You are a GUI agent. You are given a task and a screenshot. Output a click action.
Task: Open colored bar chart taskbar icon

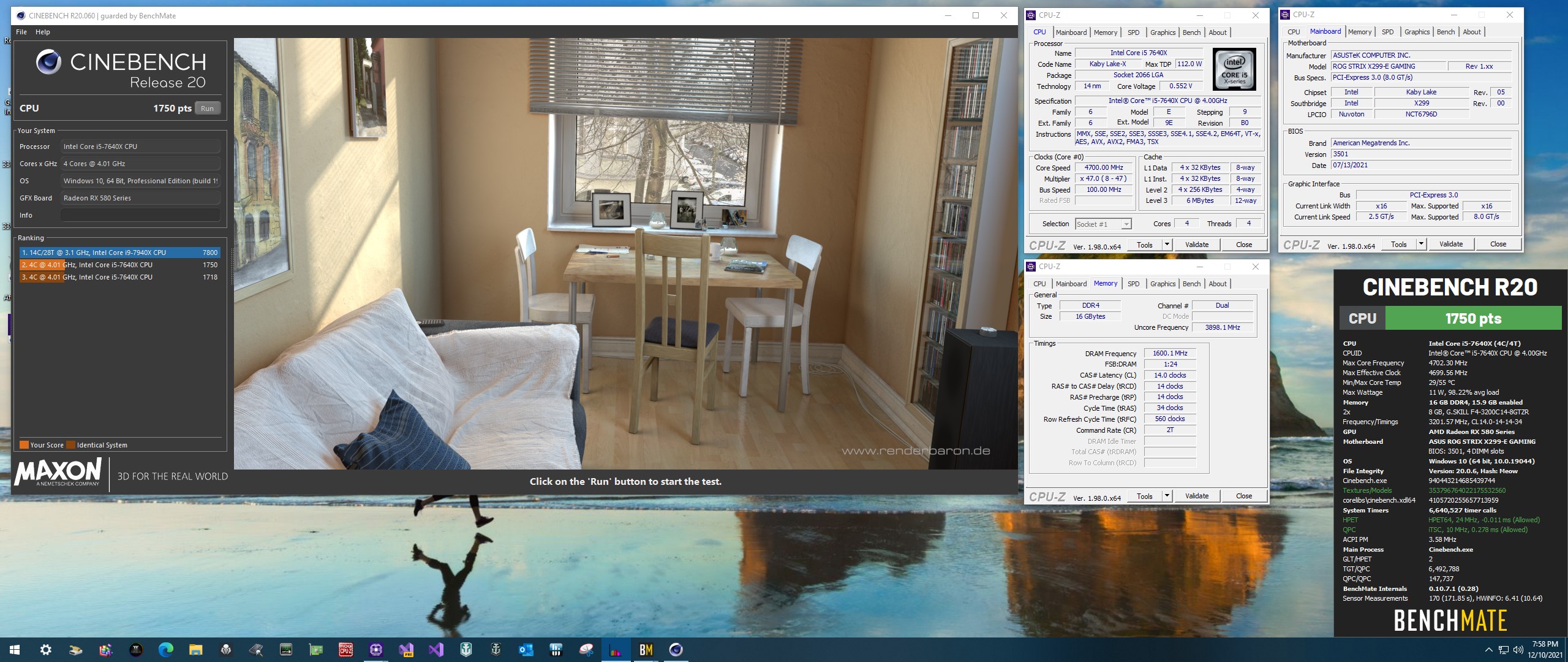tap(616, 650)
